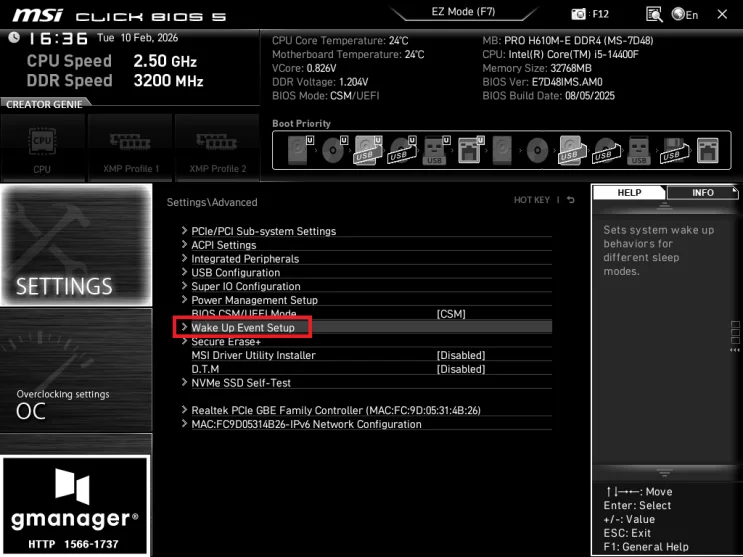743x557 pixels.
Task: Click the Boot Priority heading
Action: point(301,124)
